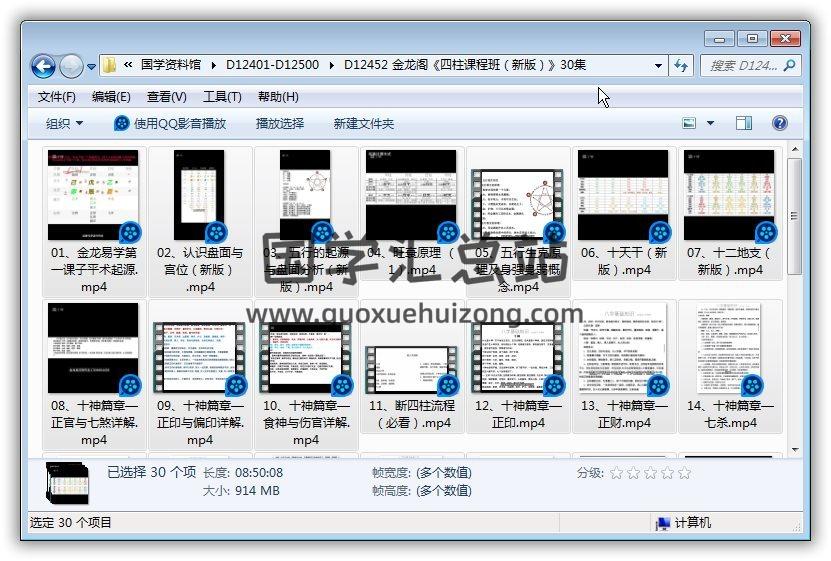
Task: Open the address bar history dropdown arrow
Action: pos(658,66)
